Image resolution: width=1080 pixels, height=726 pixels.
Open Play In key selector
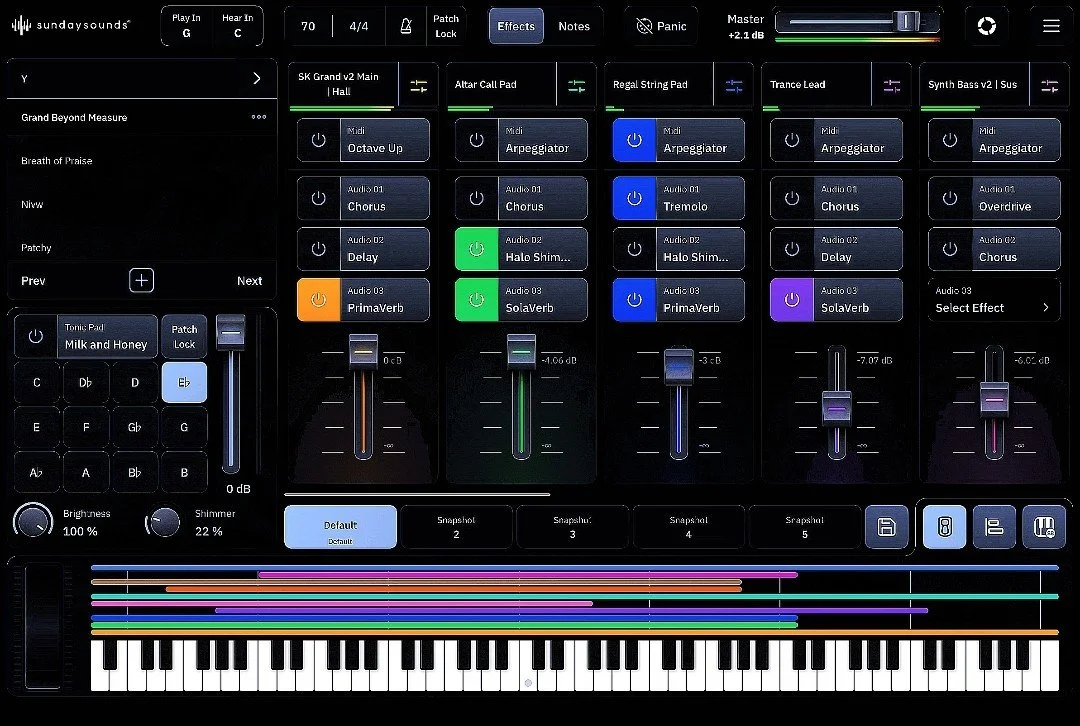[186, 25]
